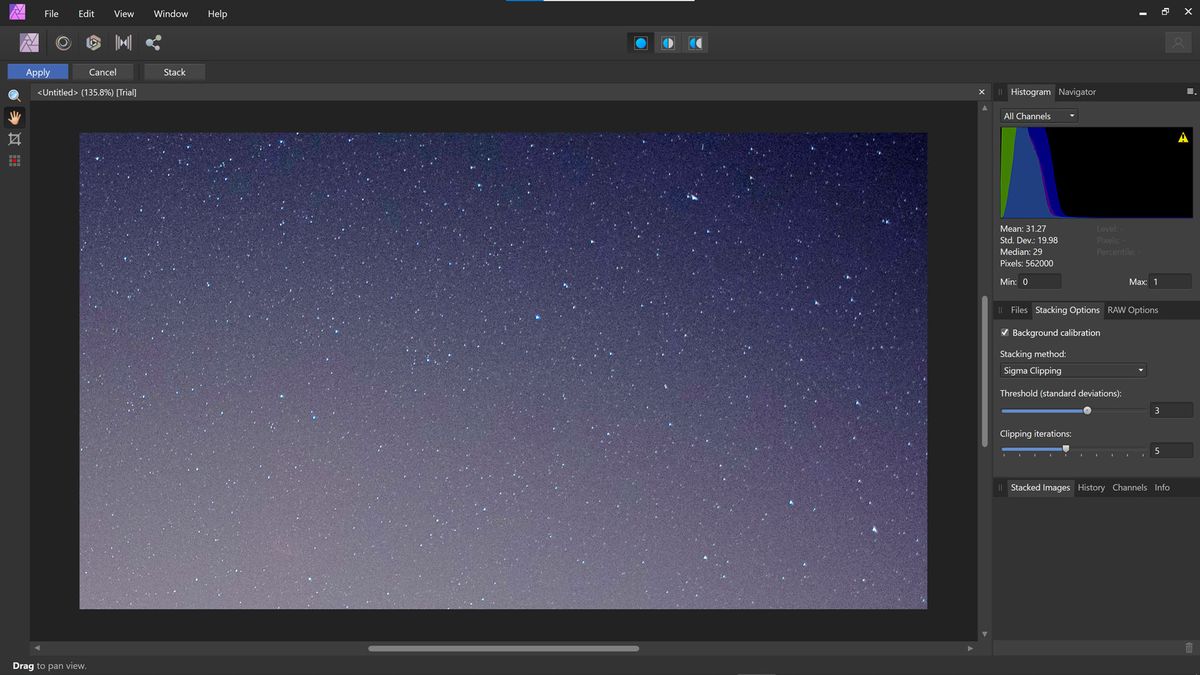1200x675 pixels.
Task: Open the View menu
Action: tap(123, 13)
